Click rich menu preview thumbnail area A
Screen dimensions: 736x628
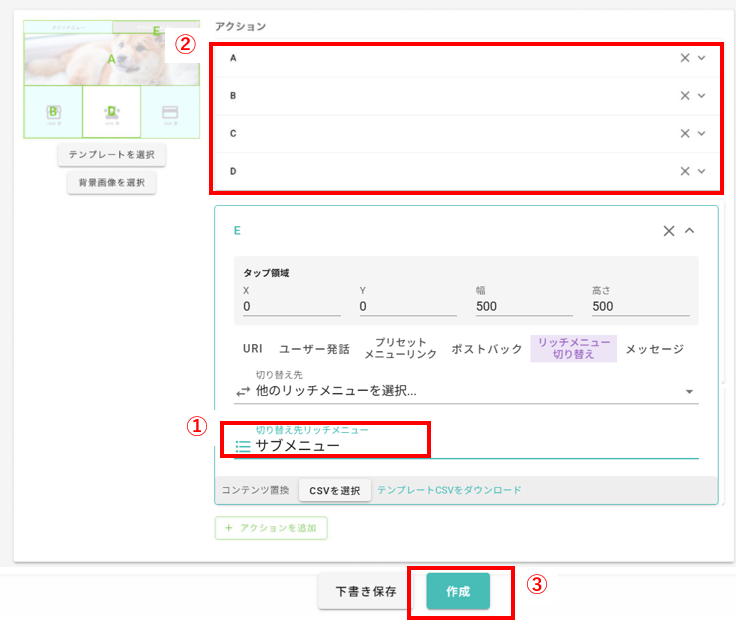111,60
